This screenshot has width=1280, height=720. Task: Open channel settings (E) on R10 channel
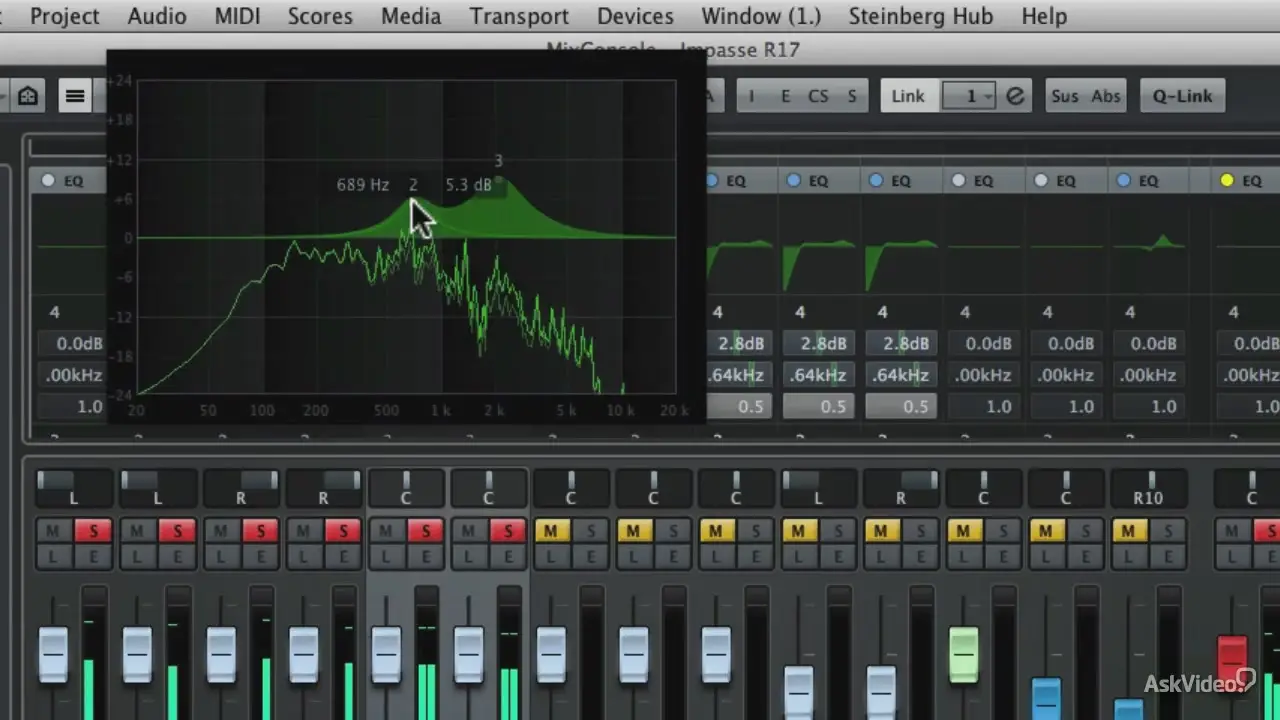(1167, 556)
